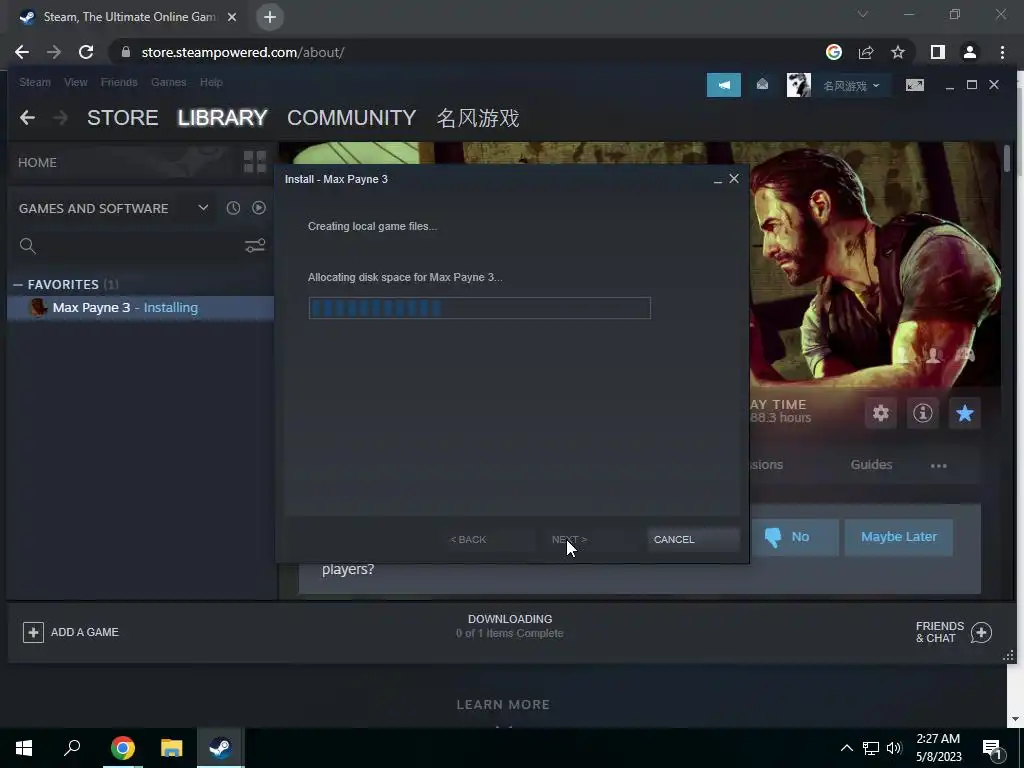This screenshot has height=768, width=1024.
Task: Toggle the favorite star for Max Payne 3
Action: coord(964,413)
